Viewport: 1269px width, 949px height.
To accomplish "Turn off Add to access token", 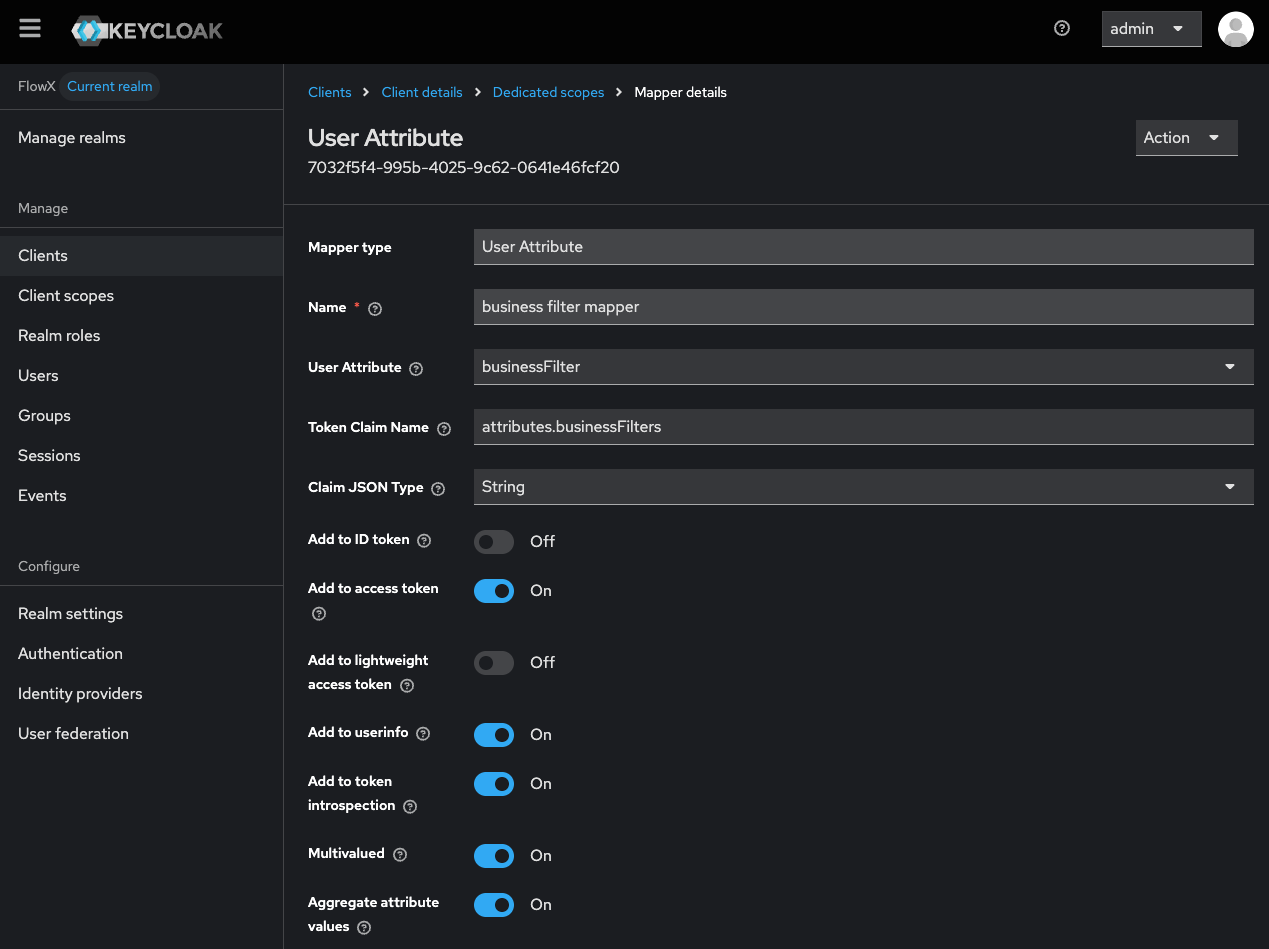I will pyautogui.click(x=494, y=591).
